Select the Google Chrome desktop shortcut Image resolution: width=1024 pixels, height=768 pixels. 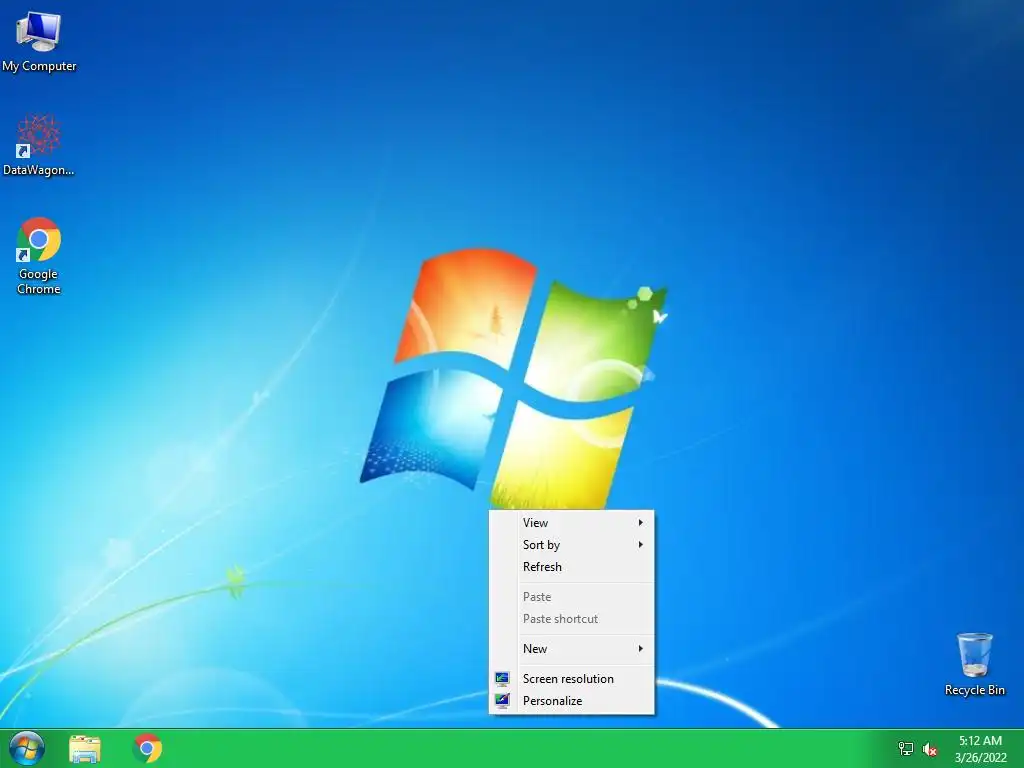(39, 256)
